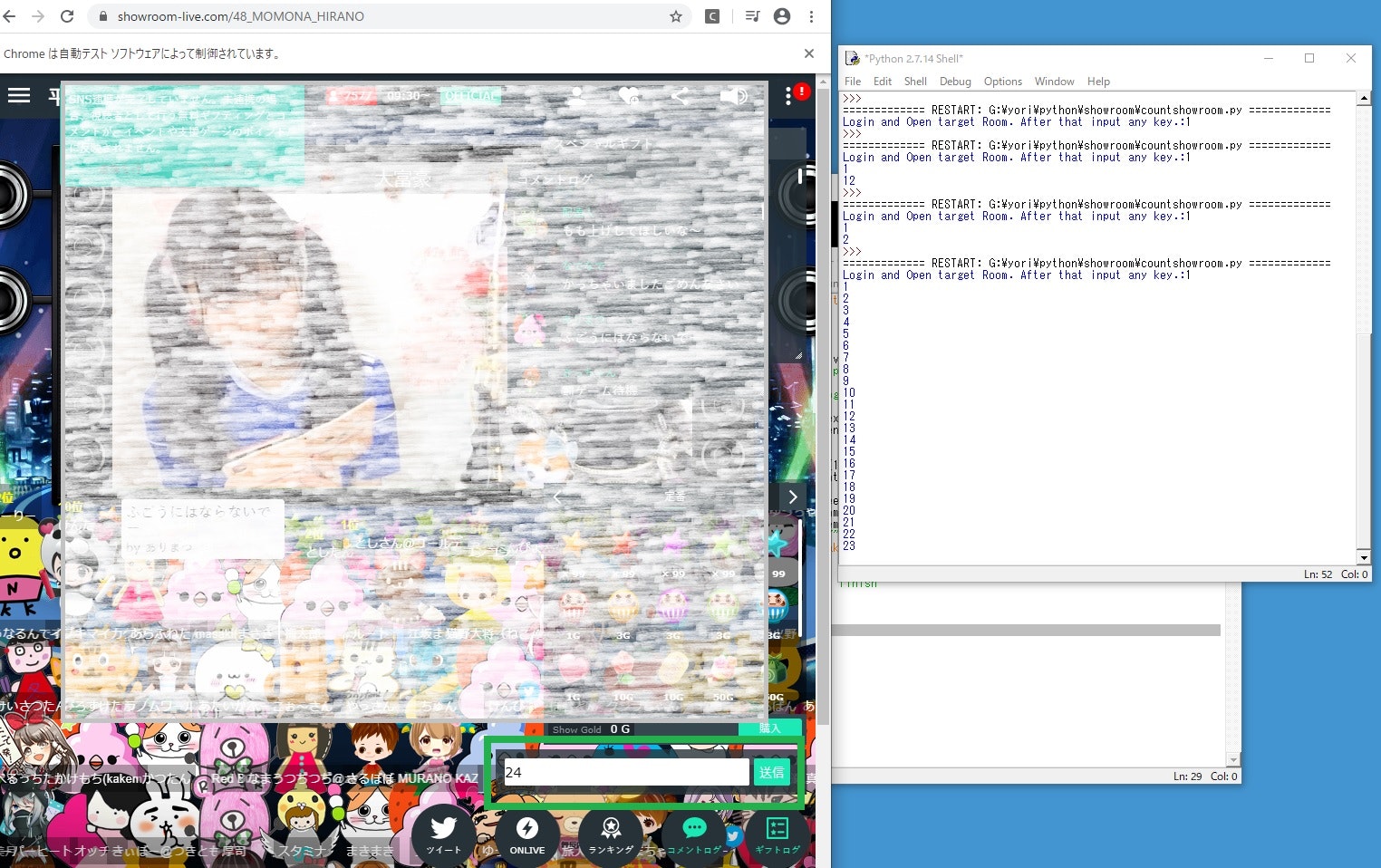This screenshot has height=868, width=1381.
Task: Expand the right panel with the chevron arrow
Action: [793, 497]
